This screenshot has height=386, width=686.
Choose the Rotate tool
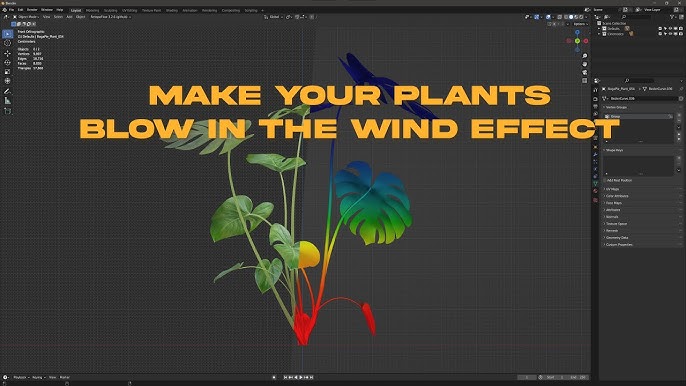click(x=7, y=63)
